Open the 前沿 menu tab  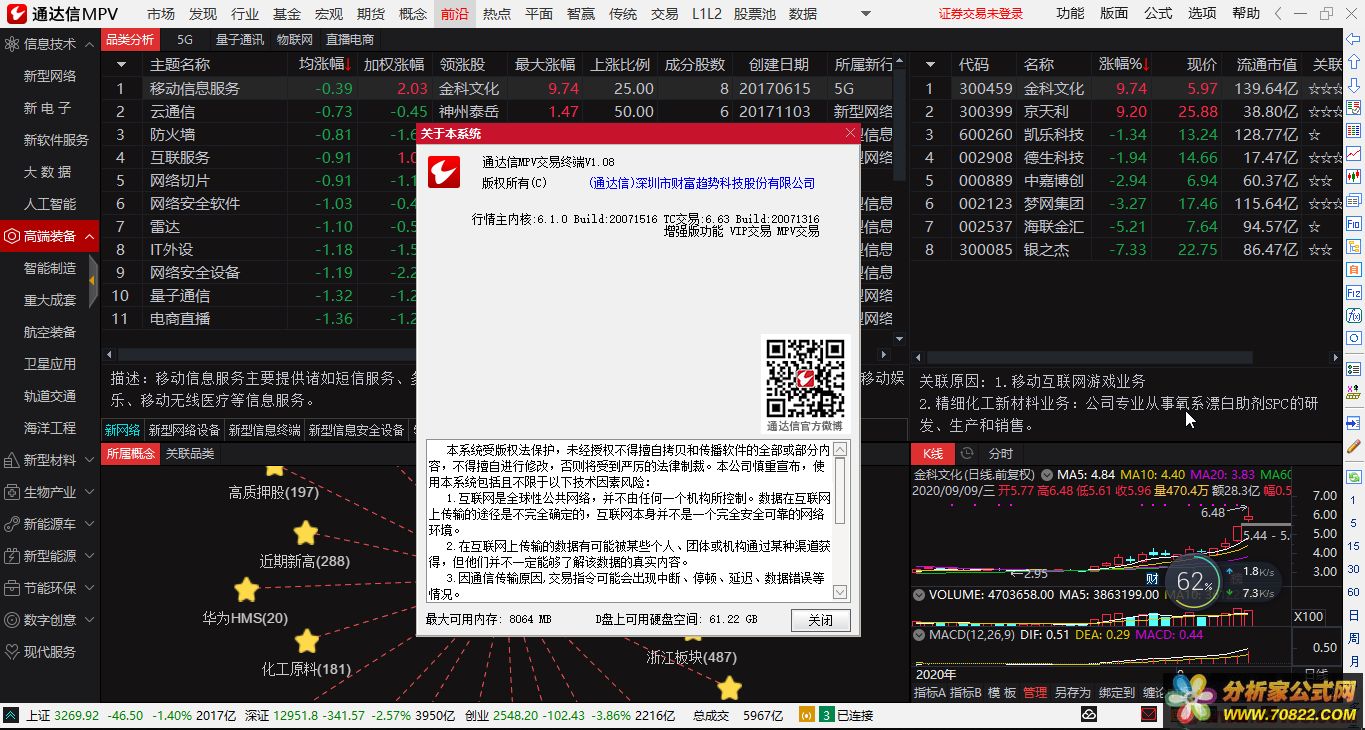click(x=454, y=14)
